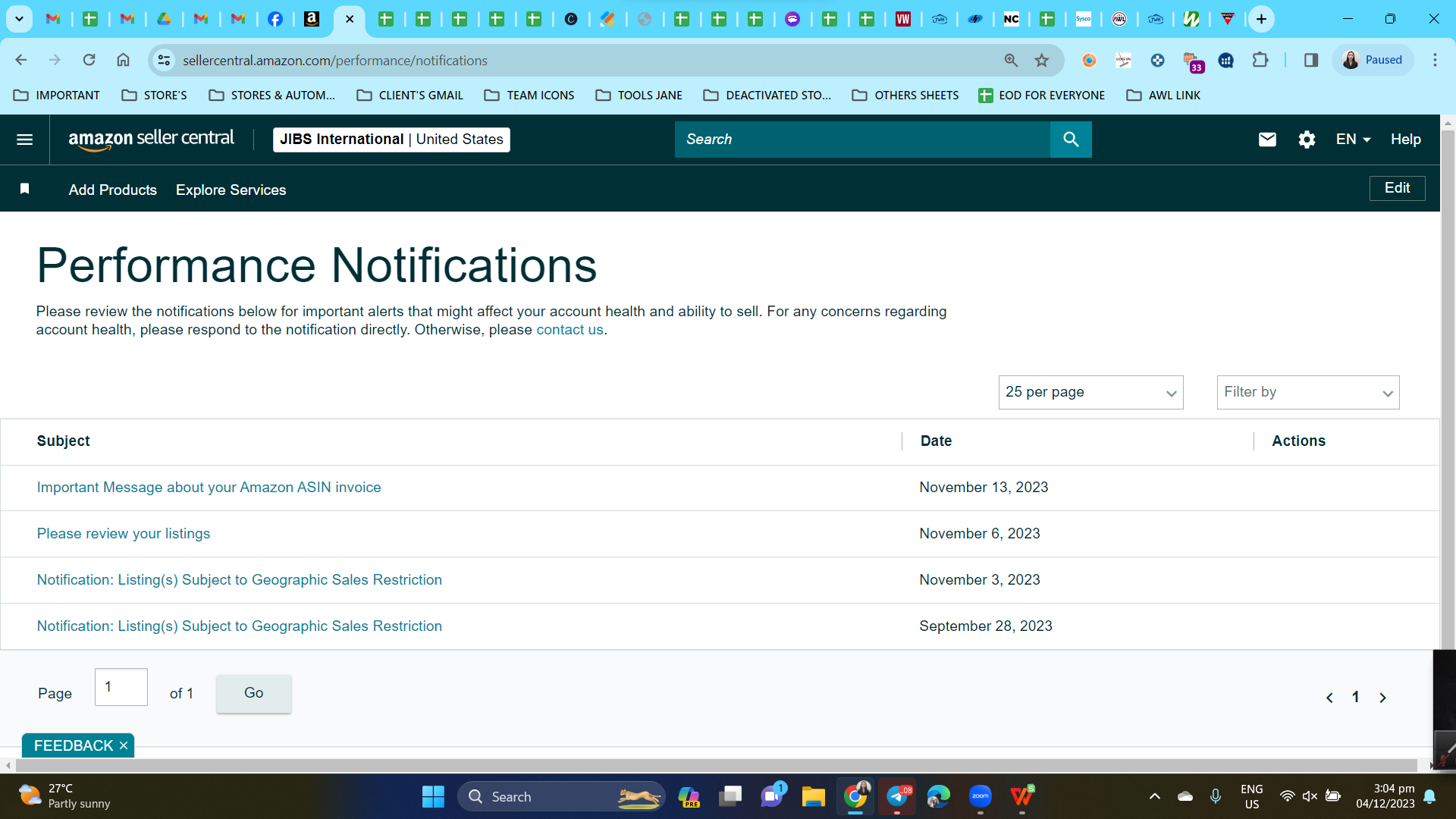Screen dimensions: 1456x819
Task: Open the 25 per page dropdown
Action: 1090,393
